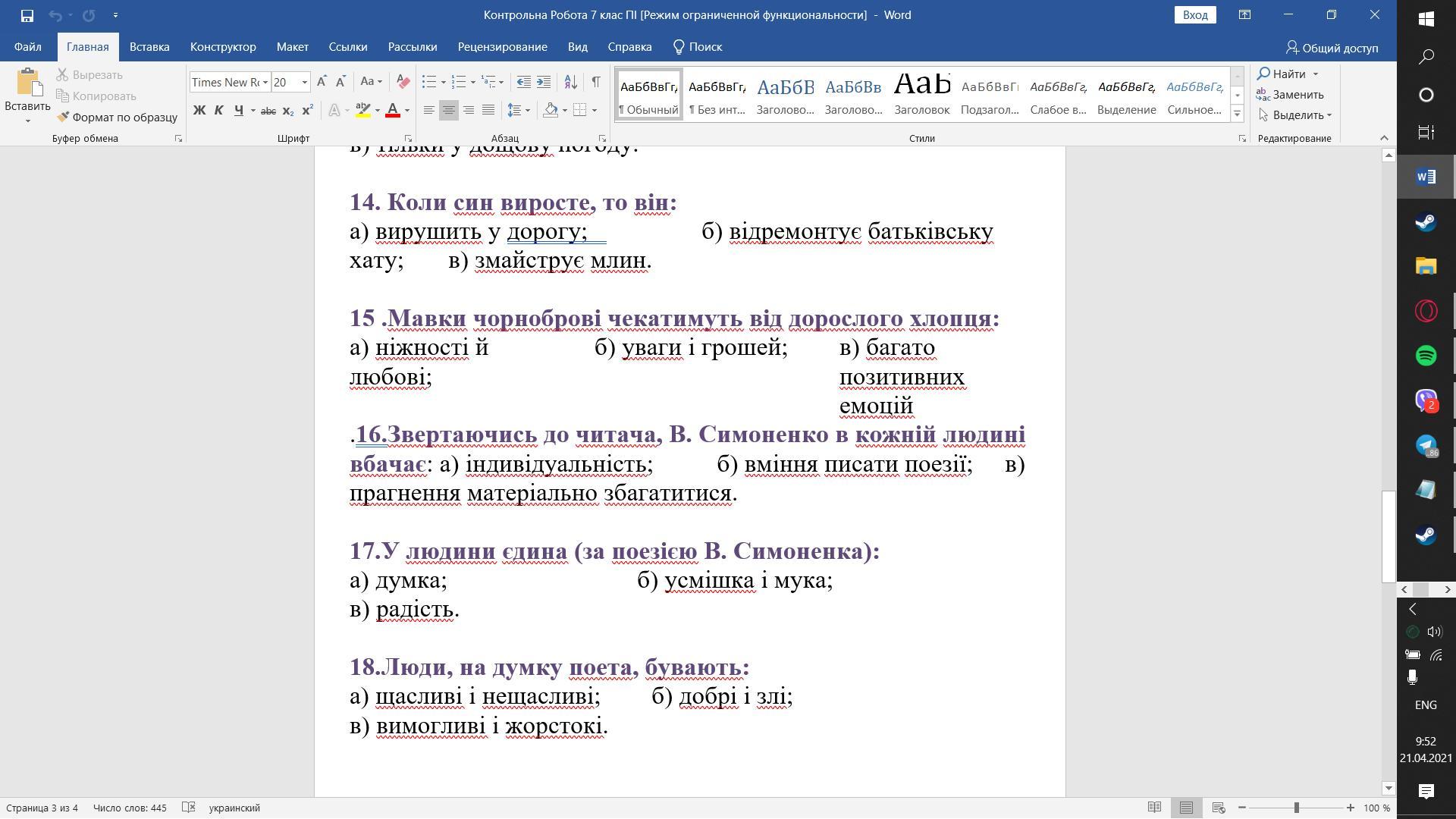
Task: Zoom in with the plus button
Action: tap(1351, 808)
